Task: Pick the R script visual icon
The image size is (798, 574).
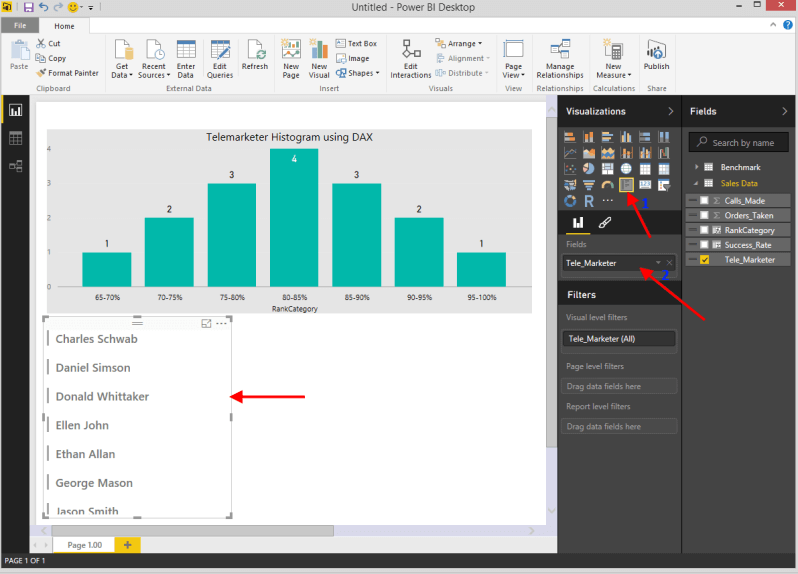Action: (x=589, y=201)
